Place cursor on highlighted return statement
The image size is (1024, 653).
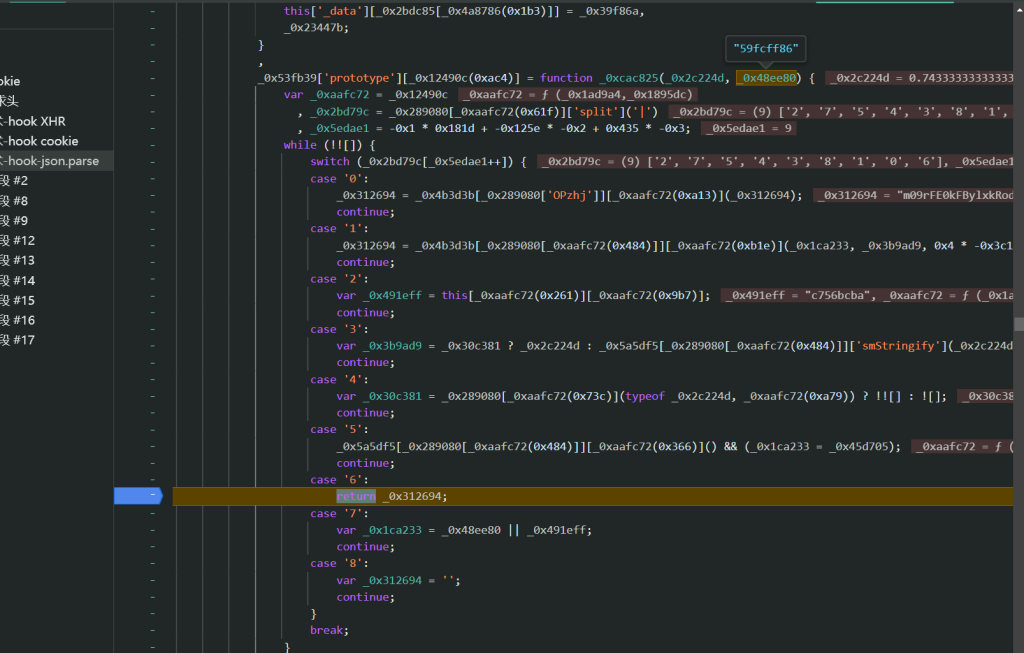click(356, 496)
